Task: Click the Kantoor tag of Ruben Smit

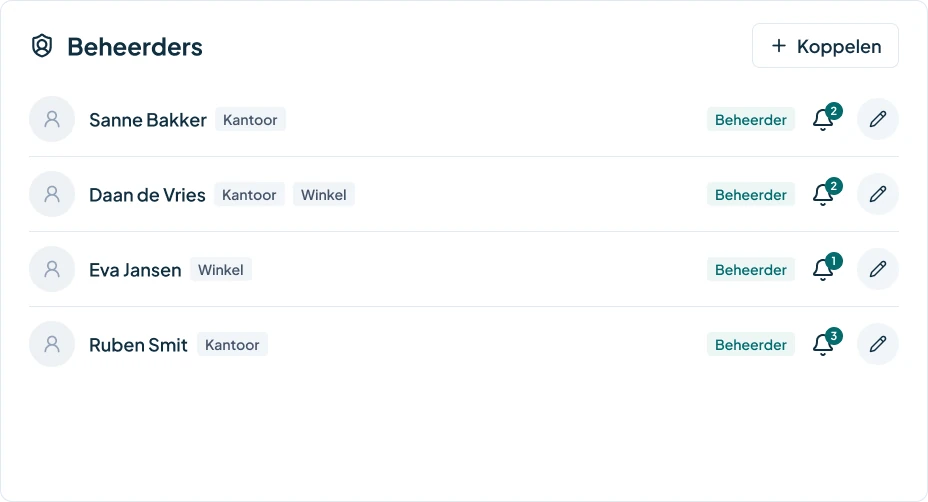Action: click(232, 345)
